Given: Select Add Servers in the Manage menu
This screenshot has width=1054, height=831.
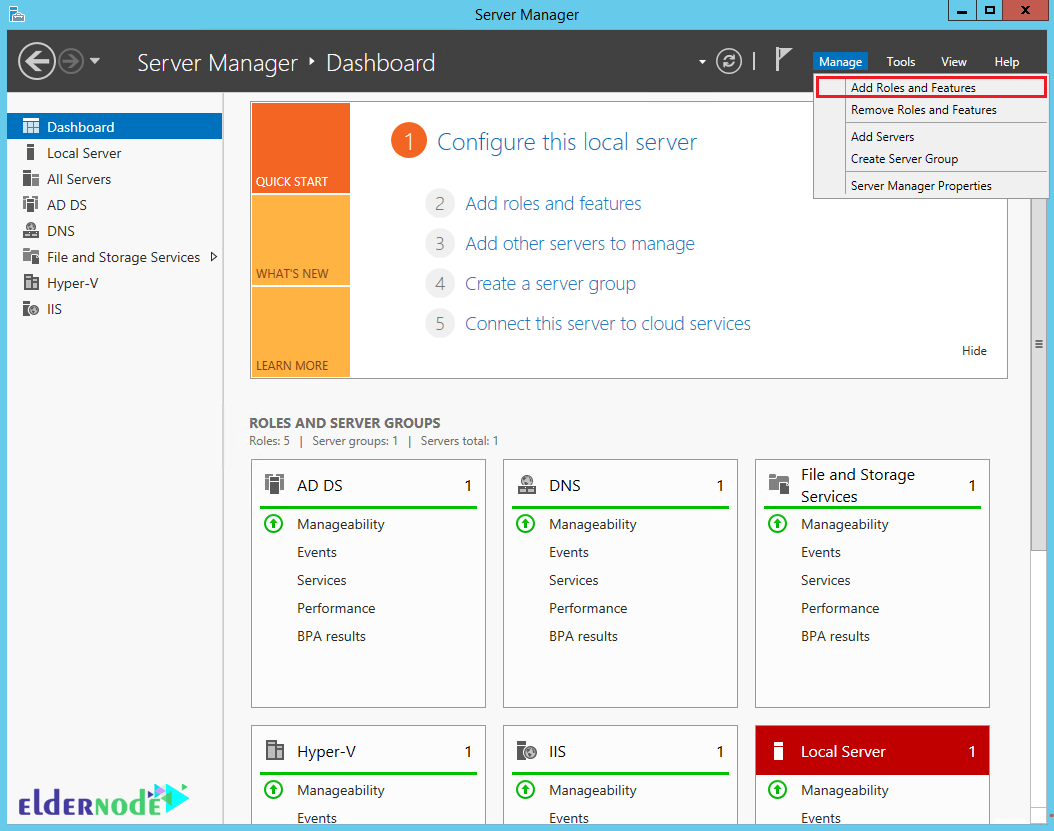Looking at the screenshot, I should [x=931, y=136].
